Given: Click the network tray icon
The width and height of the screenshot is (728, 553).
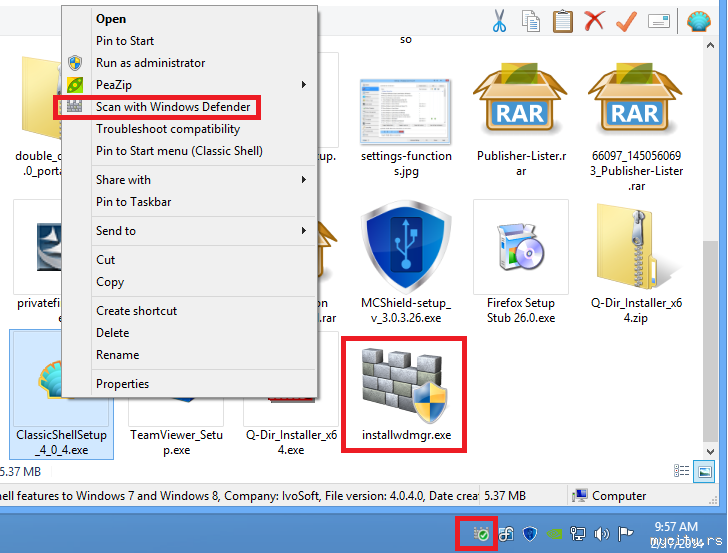Looking at the screenshot, I should [x=578, y=533].
